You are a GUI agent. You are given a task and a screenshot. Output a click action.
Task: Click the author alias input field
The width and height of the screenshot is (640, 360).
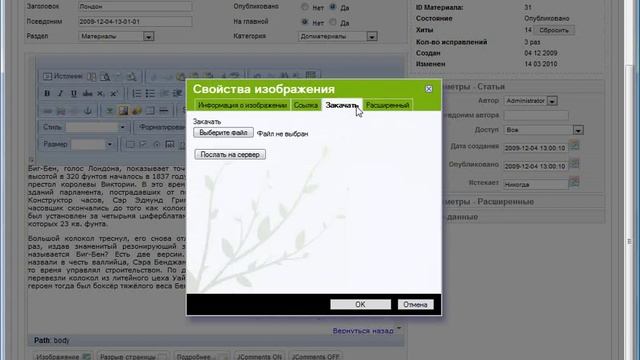click(536, 116)
